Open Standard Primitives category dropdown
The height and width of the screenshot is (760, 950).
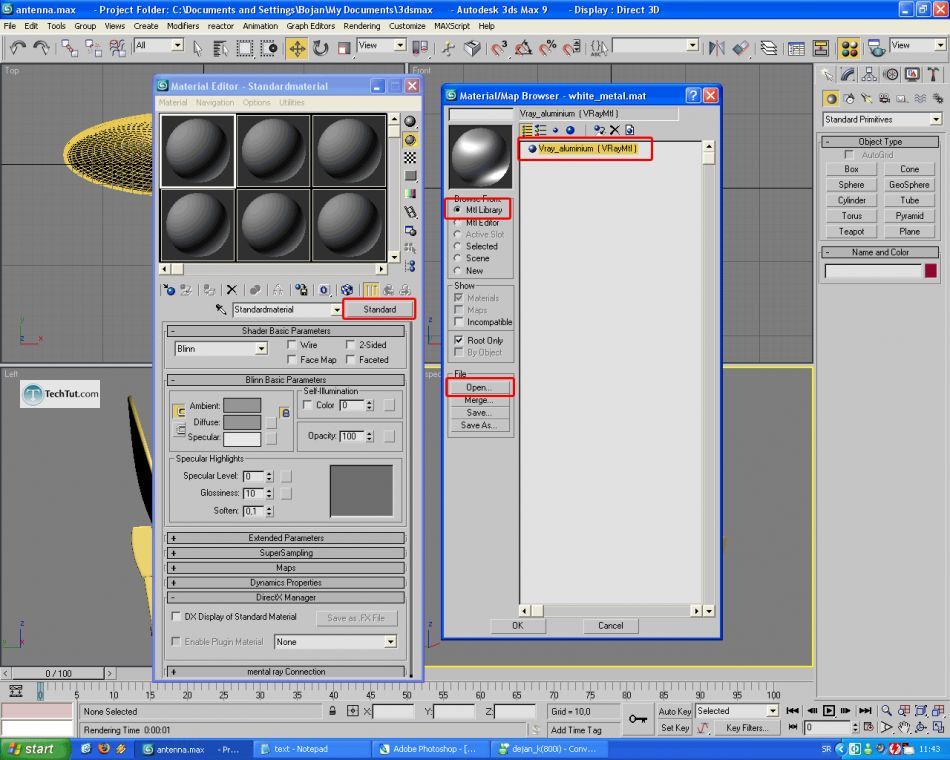tap(936, 119)
